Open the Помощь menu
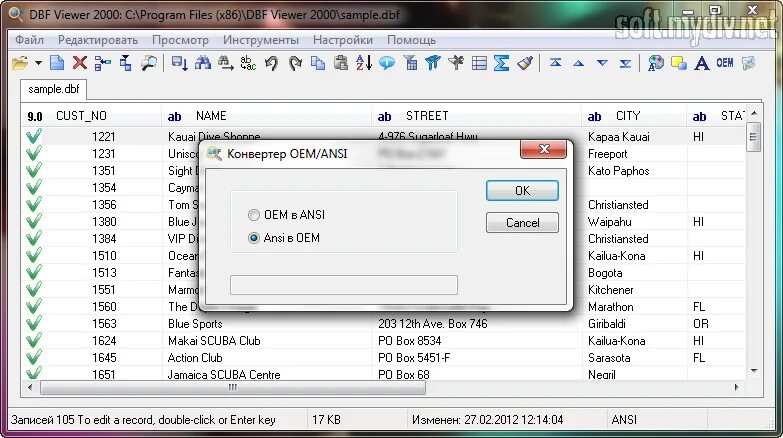The width and height of the screenshot is (783, 438). coord(411,40)
